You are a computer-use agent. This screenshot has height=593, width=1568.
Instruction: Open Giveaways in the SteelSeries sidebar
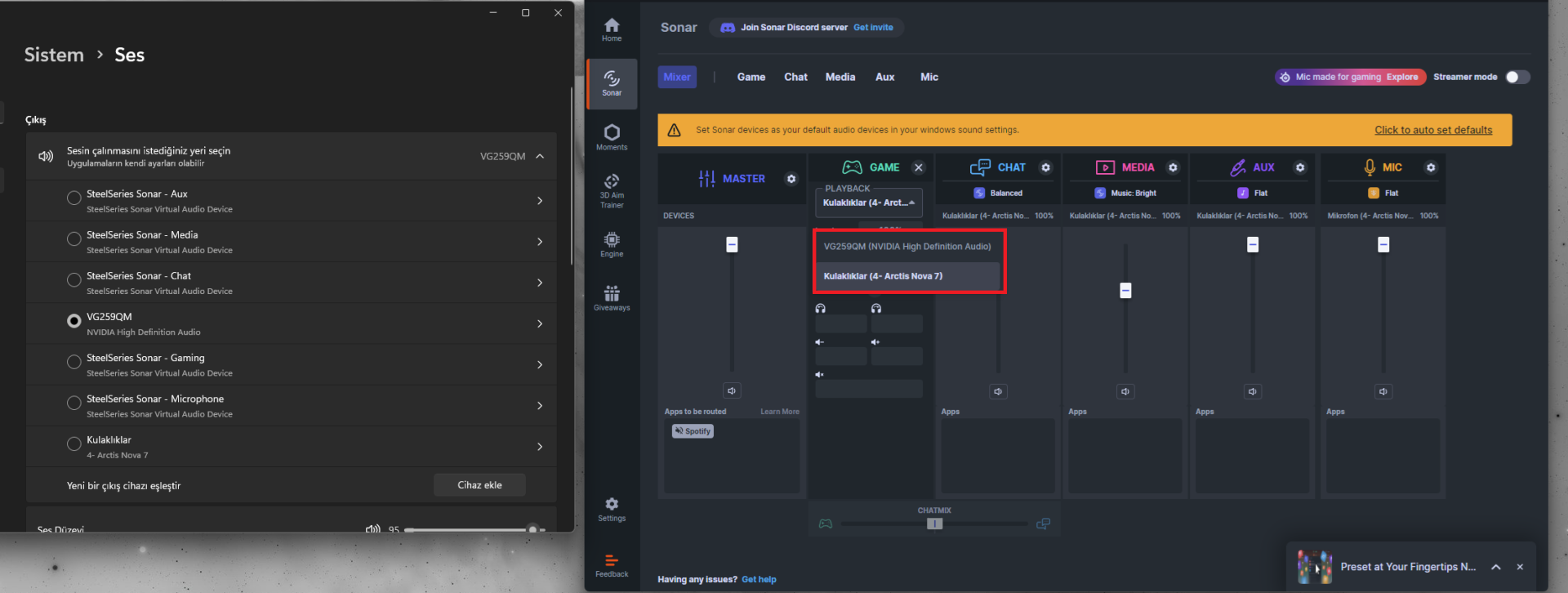pyautogui.click(x=612, y=298)
